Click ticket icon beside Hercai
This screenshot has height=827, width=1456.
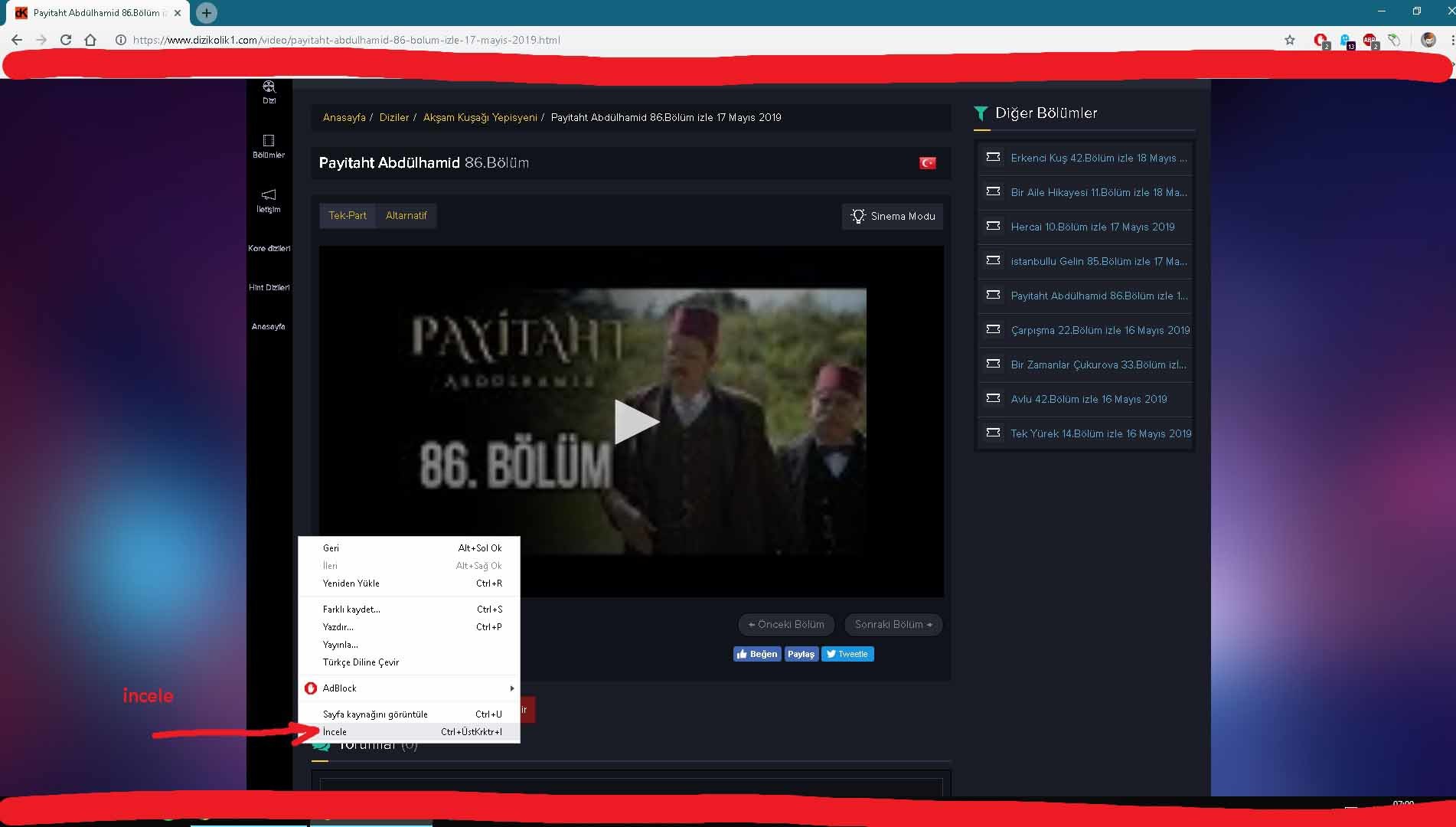(993, 226)
